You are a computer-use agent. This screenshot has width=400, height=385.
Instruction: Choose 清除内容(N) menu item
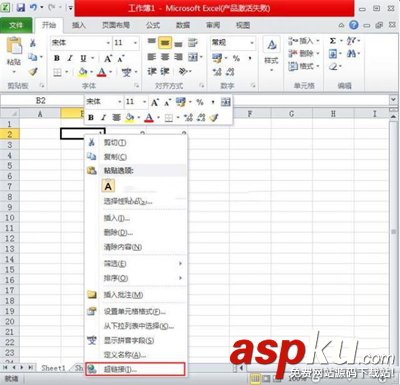click(136, 247)
